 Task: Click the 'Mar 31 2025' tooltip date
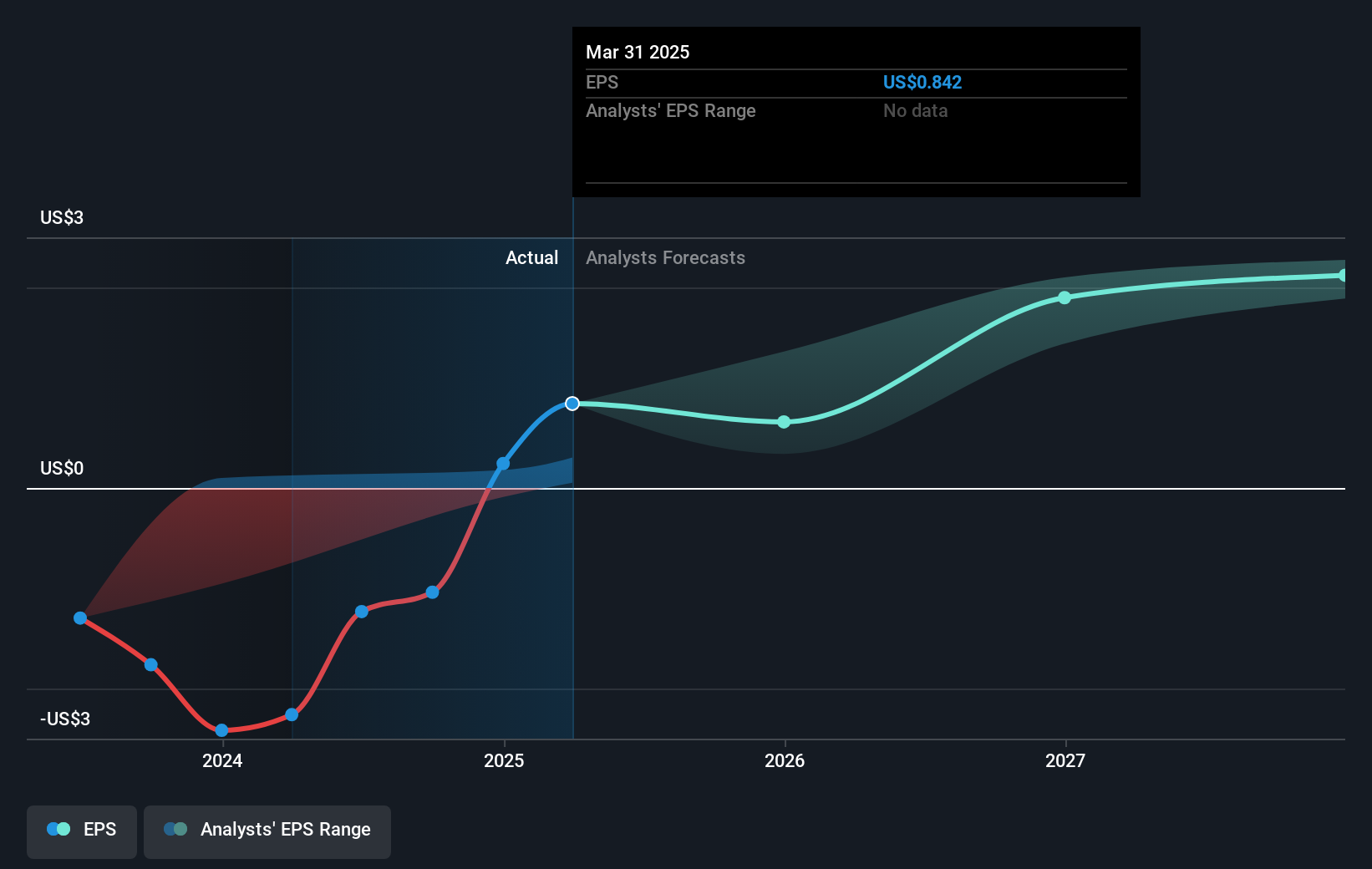(638, 52)
